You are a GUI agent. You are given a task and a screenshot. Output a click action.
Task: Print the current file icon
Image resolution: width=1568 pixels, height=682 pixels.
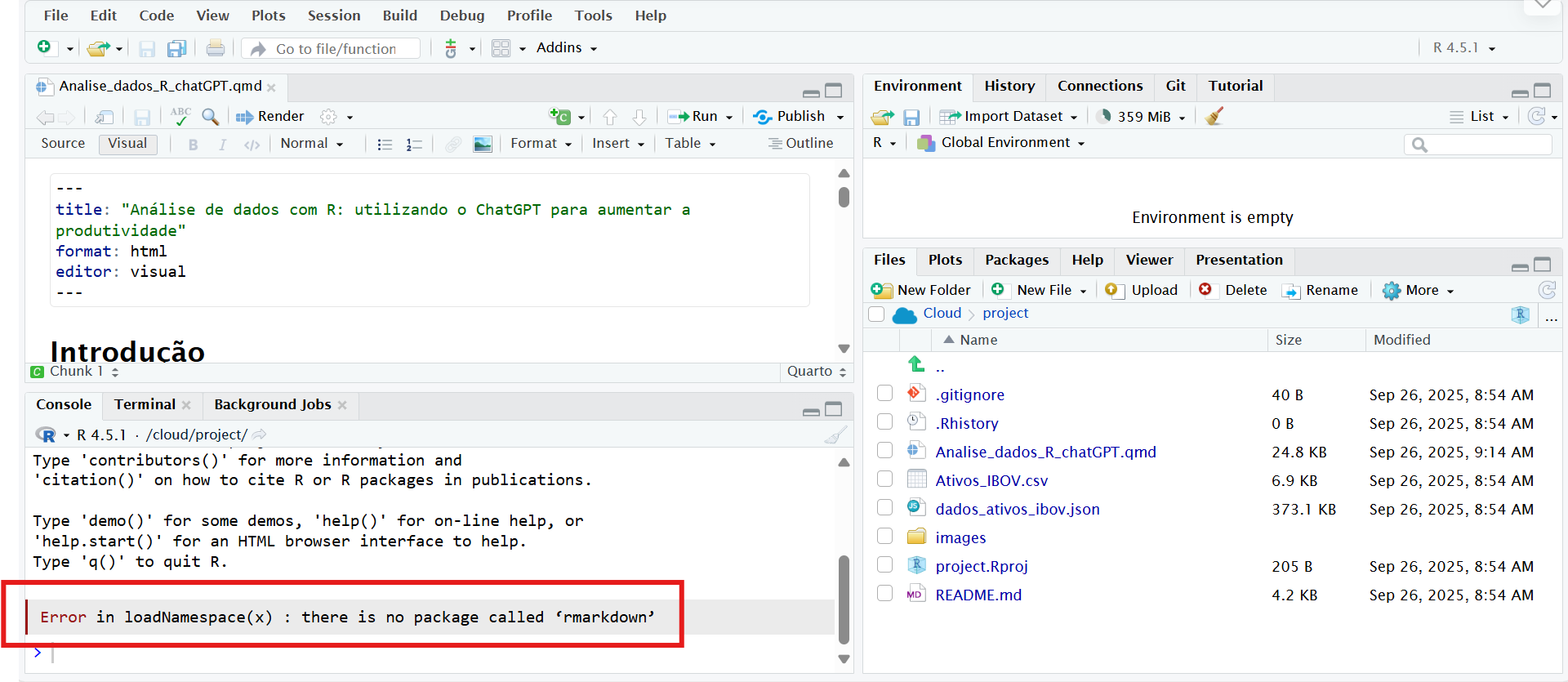click(x=216, y=48)
